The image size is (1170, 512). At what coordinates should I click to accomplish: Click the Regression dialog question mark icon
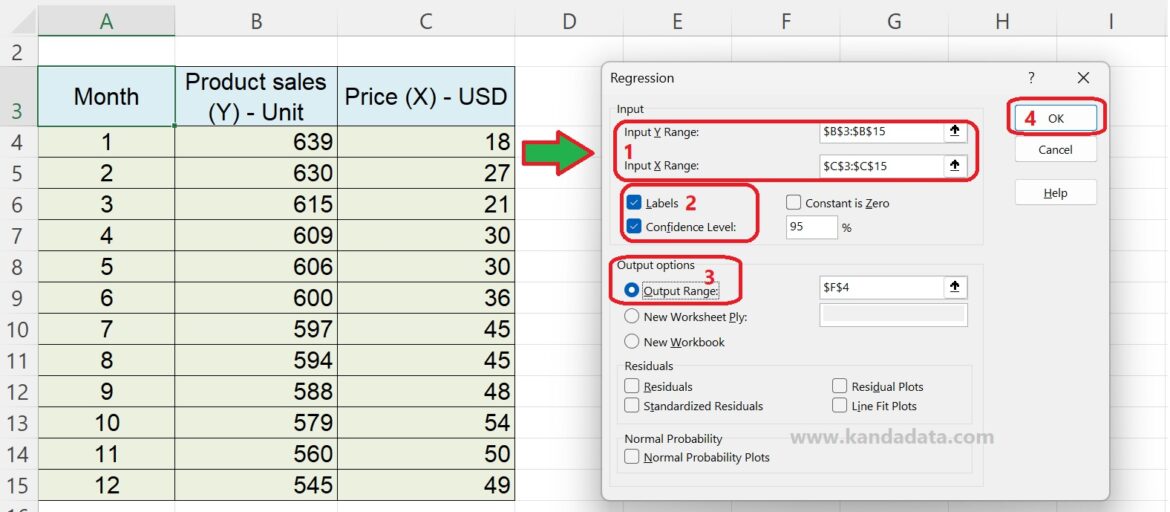pos(1031,78)
